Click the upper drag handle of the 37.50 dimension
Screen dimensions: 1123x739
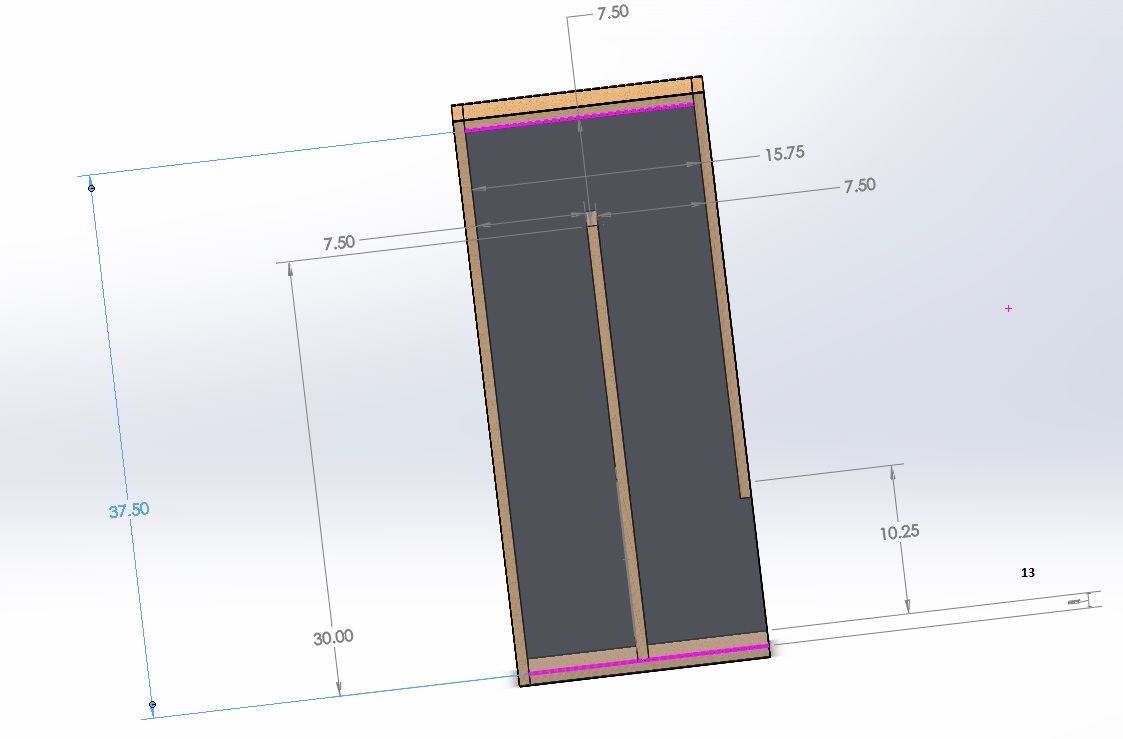click(x=91, y=188)
